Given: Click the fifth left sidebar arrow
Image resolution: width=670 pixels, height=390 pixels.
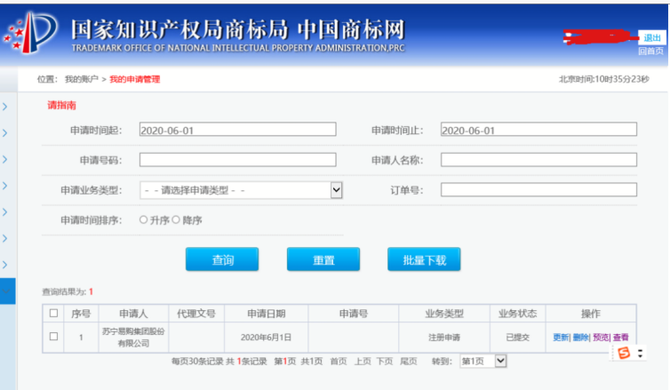Looking at the screenshot, I should [5, 212].
